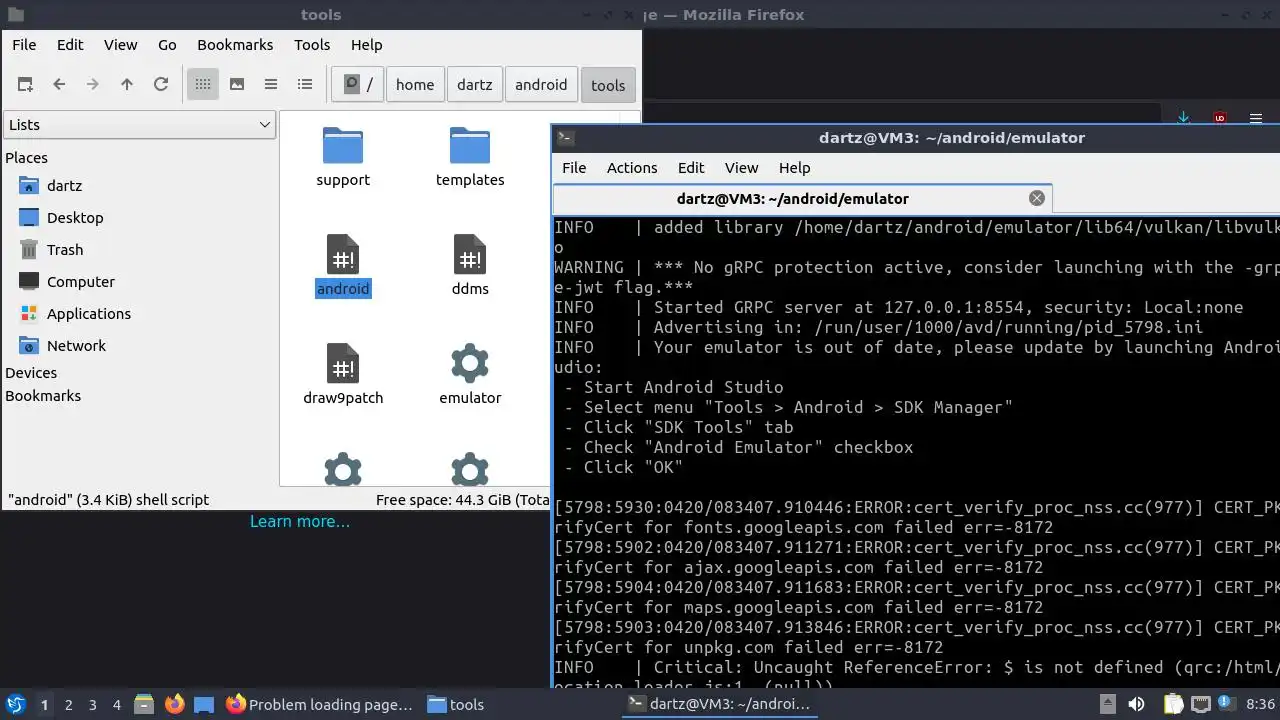Click Bookmarks section in sidebar

43,396
